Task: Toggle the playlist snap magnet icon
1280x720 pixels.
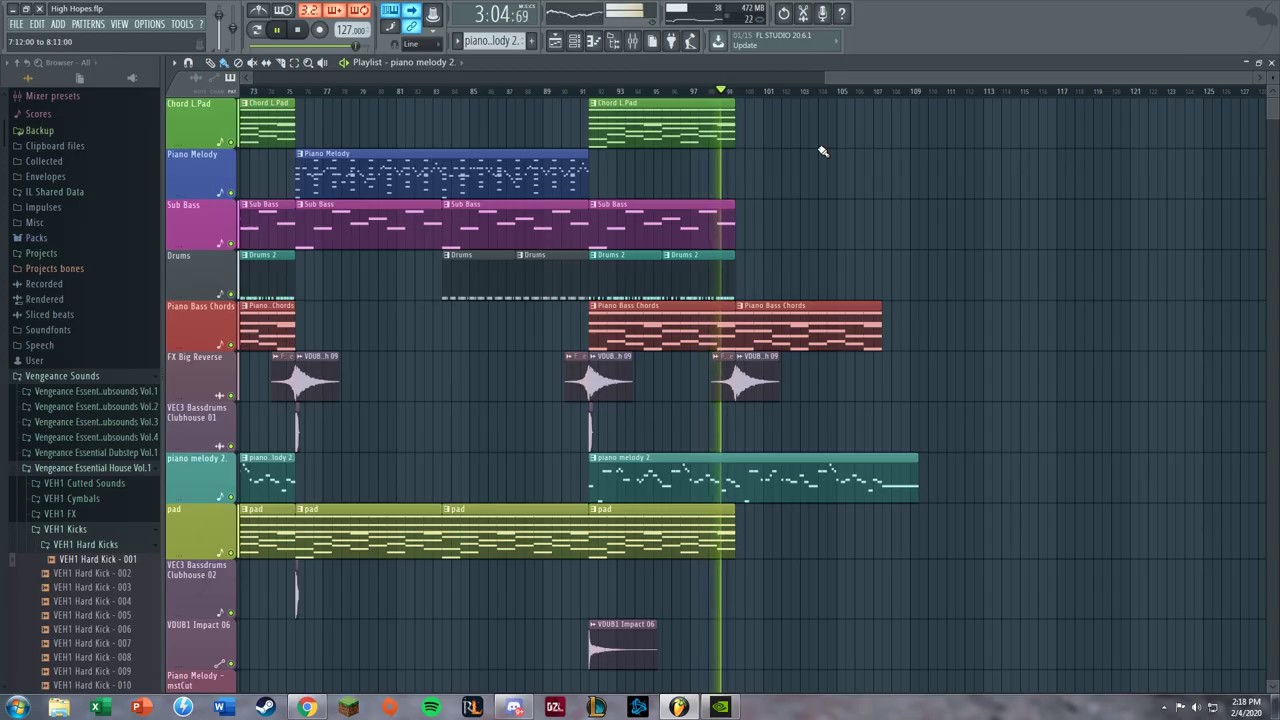Action: tap(188, 63)
